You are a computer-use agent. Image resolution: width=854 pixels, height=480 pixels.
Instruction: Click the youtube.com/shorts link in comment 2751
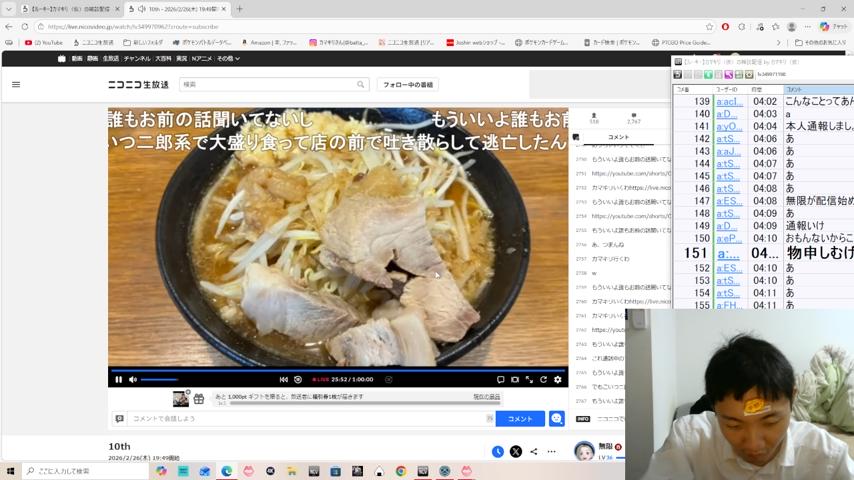(x=631, y=174)
